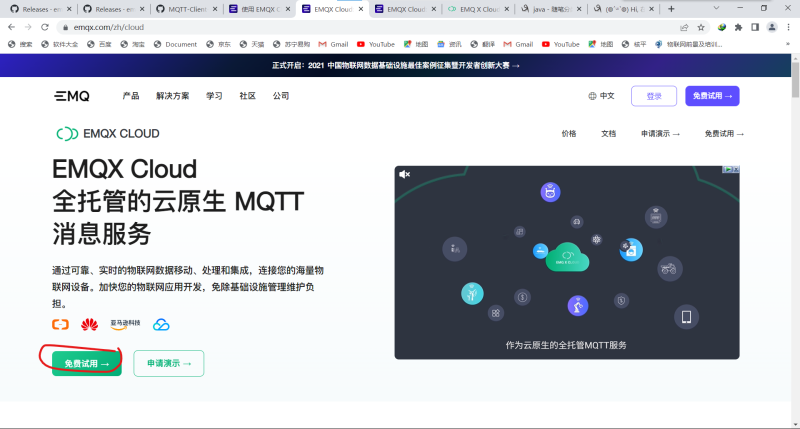The width and height of the screenshot is (800, 429).
Task: Open the 资讯 bookmark
Action: point(449,44)
